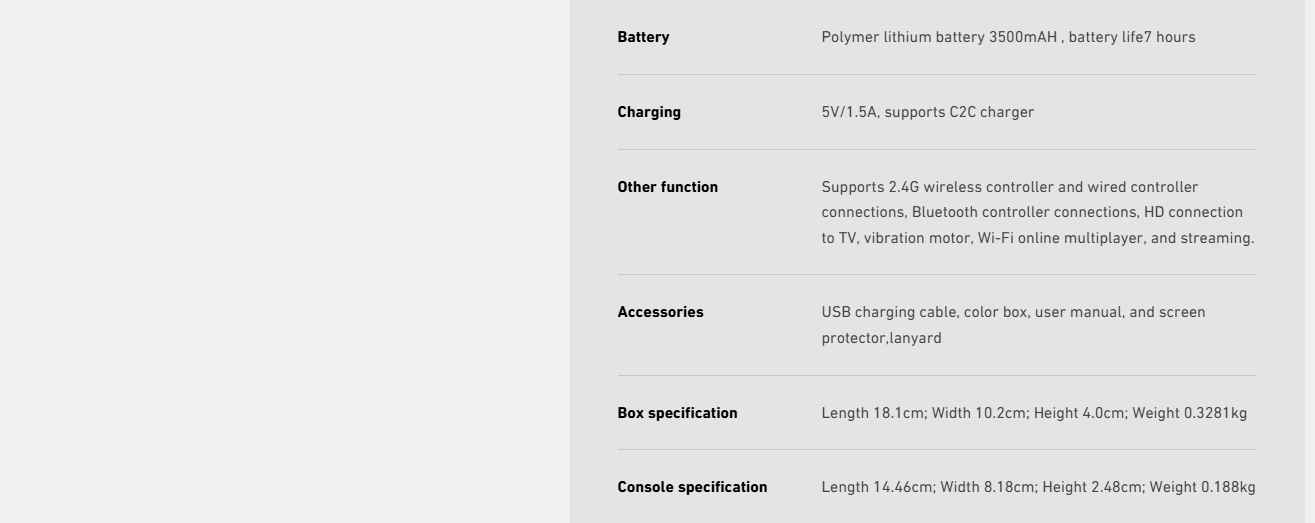This screenshot has height=523, width=1315.
Task: Click the Other function heading
Action: point(667,187)
